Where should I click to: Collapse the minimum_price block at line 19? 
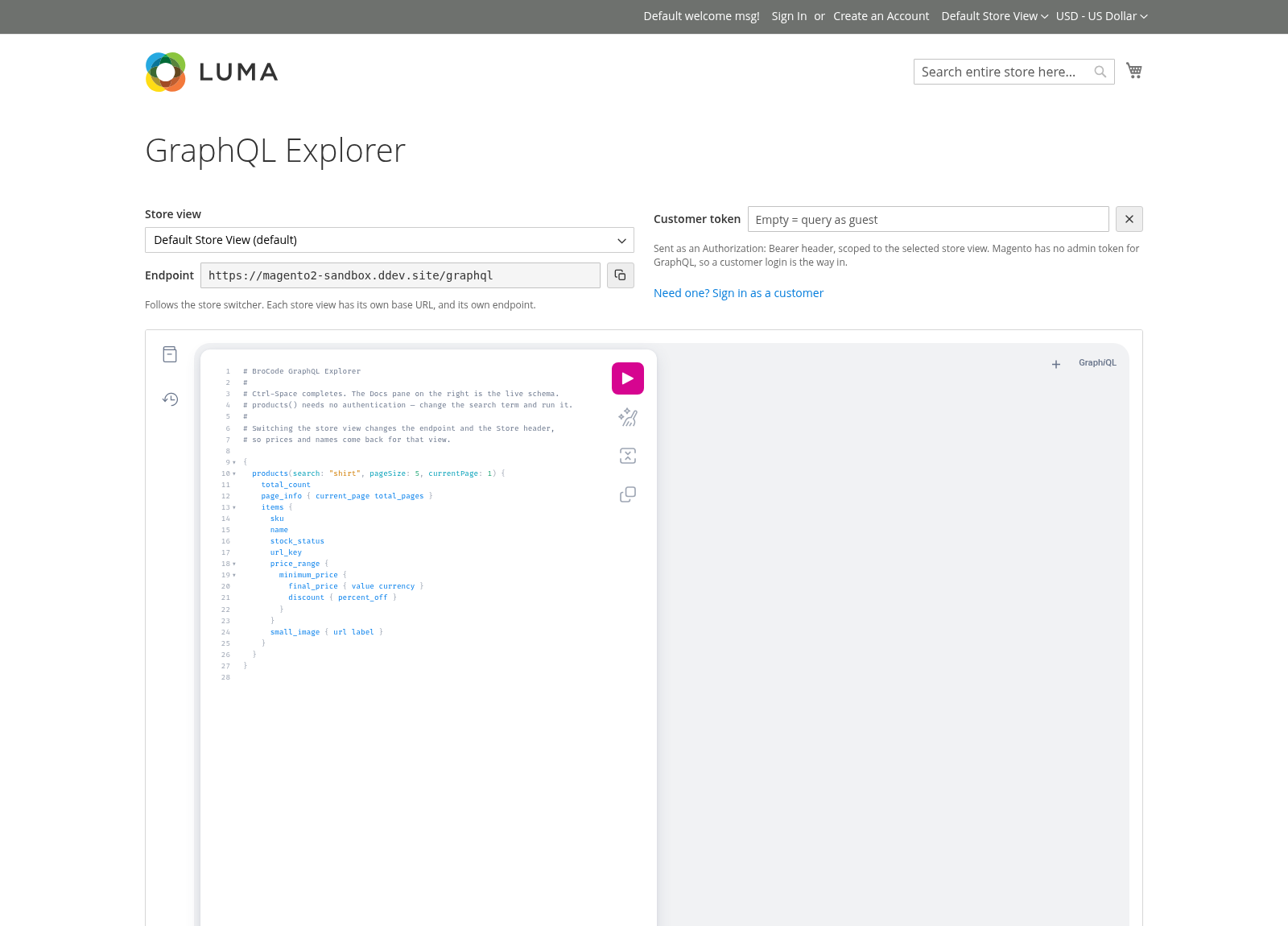pos(234,575)
